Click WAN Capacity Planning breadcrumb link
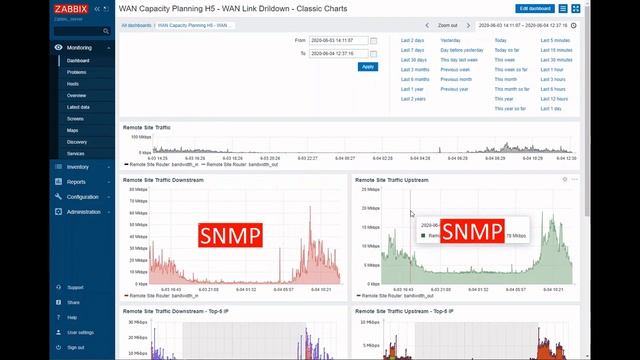 (x=194, y=25)
